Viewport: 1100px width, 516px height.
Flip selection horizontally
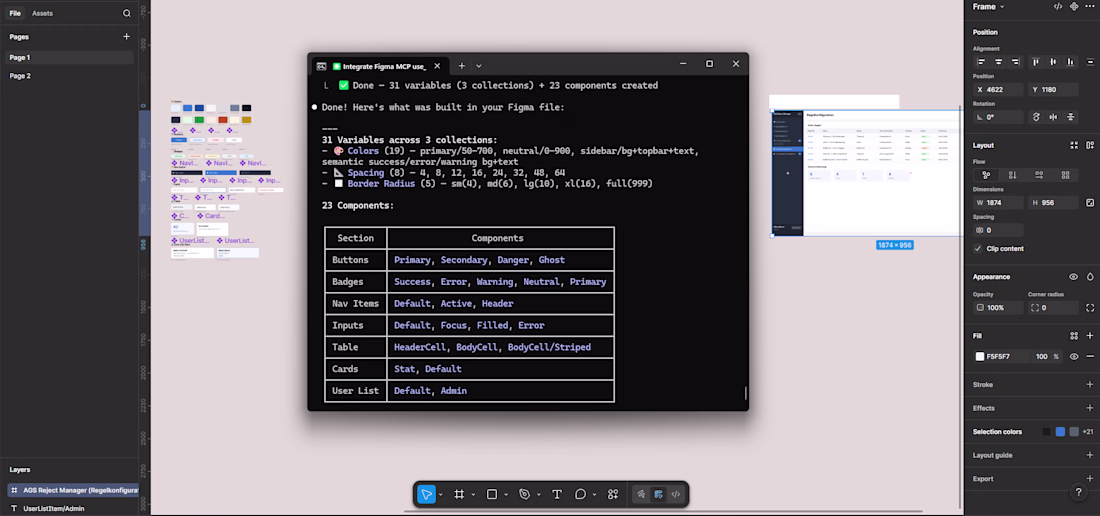click(x=1054, y=117)
